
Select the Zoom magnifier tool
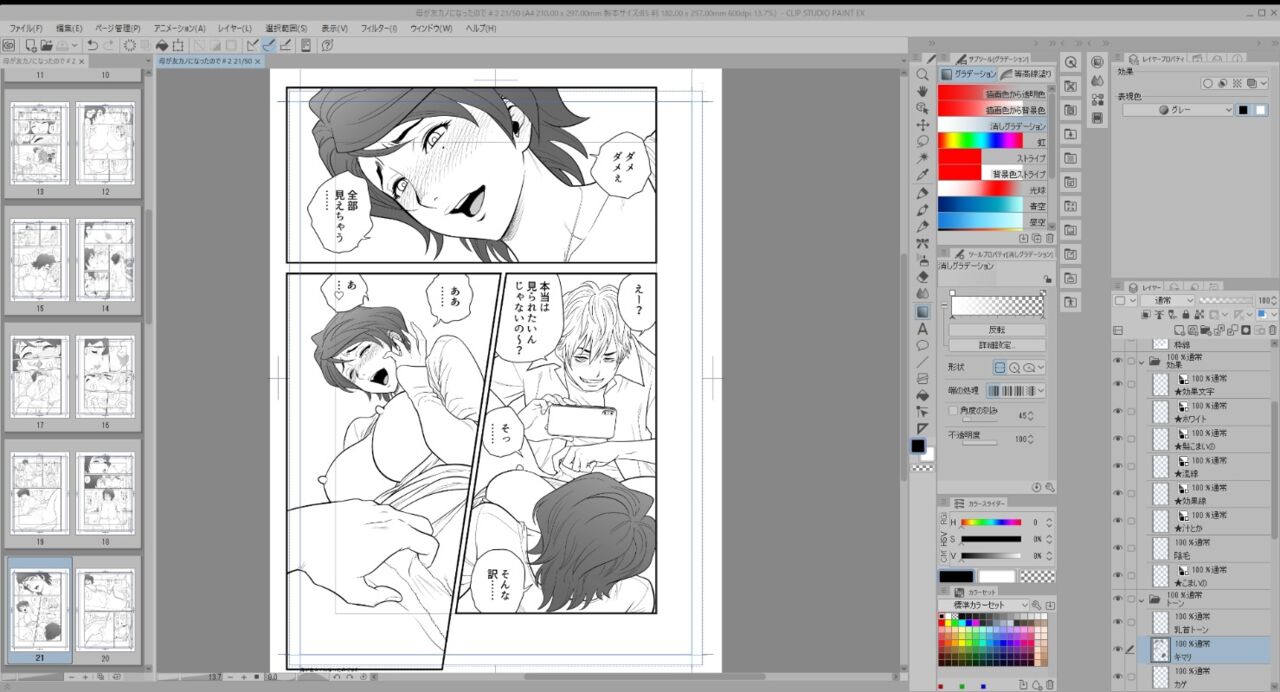[x=922, y=74]
